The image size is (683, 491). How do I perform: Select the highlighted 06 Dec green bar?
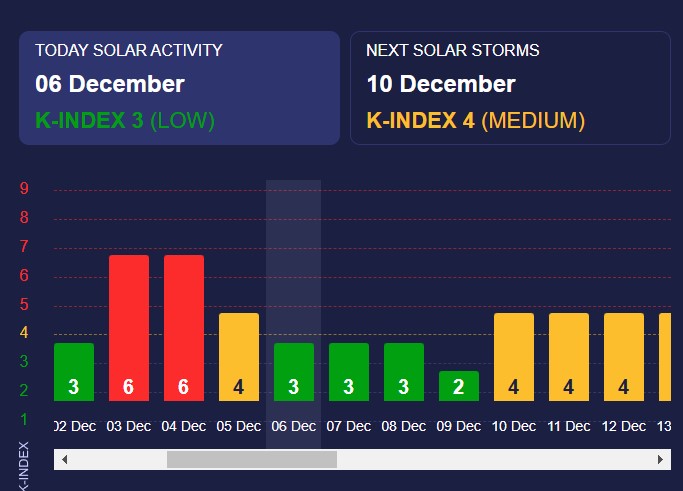pyautogui.click(x=294, y=372)
